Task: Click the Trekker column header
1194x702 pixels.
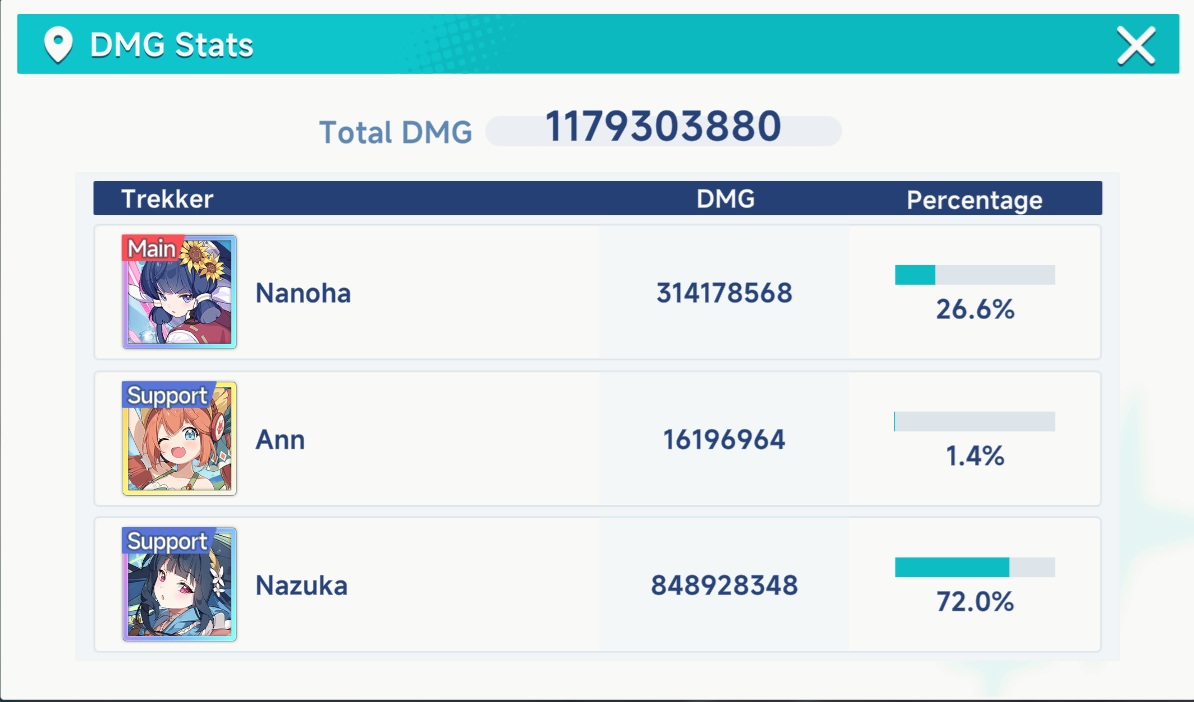Action: pos(168,199)
